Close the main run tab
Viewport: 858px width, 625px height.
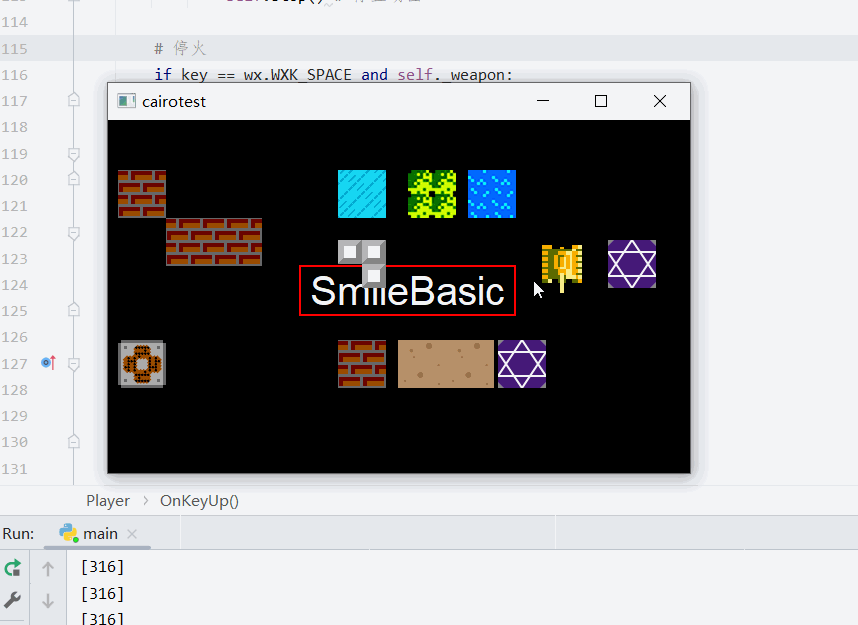click(x=132, y=534)
